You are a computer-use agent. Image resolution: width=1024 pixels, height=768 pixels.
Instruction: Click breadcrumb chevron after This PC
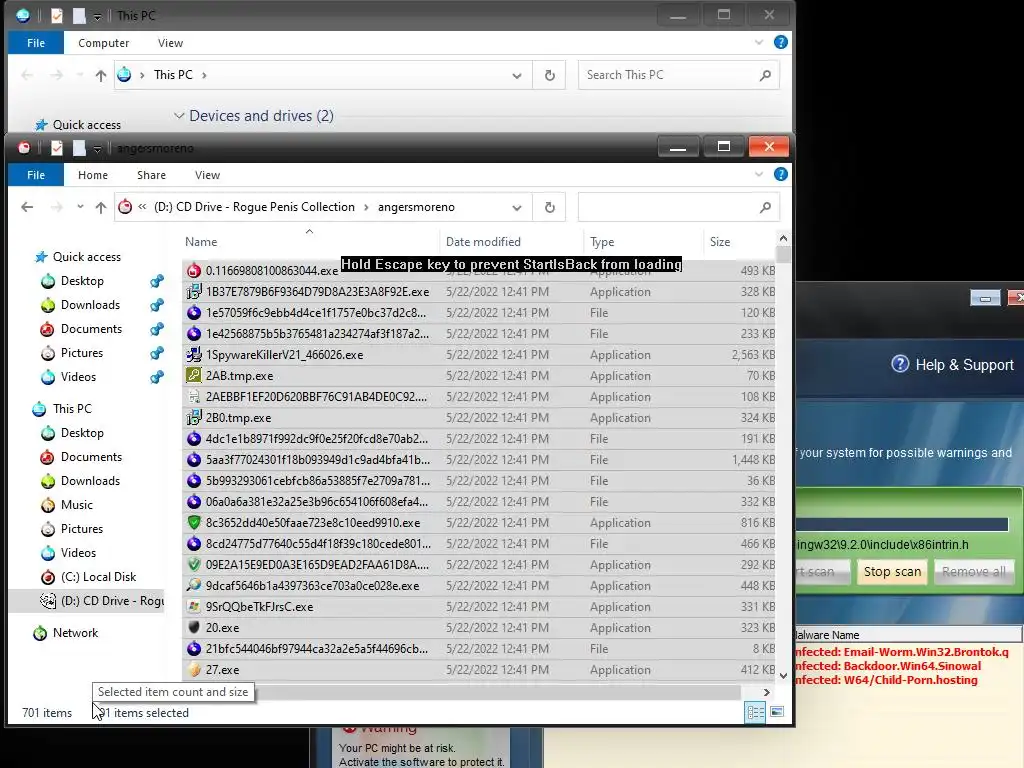(204, 75)
